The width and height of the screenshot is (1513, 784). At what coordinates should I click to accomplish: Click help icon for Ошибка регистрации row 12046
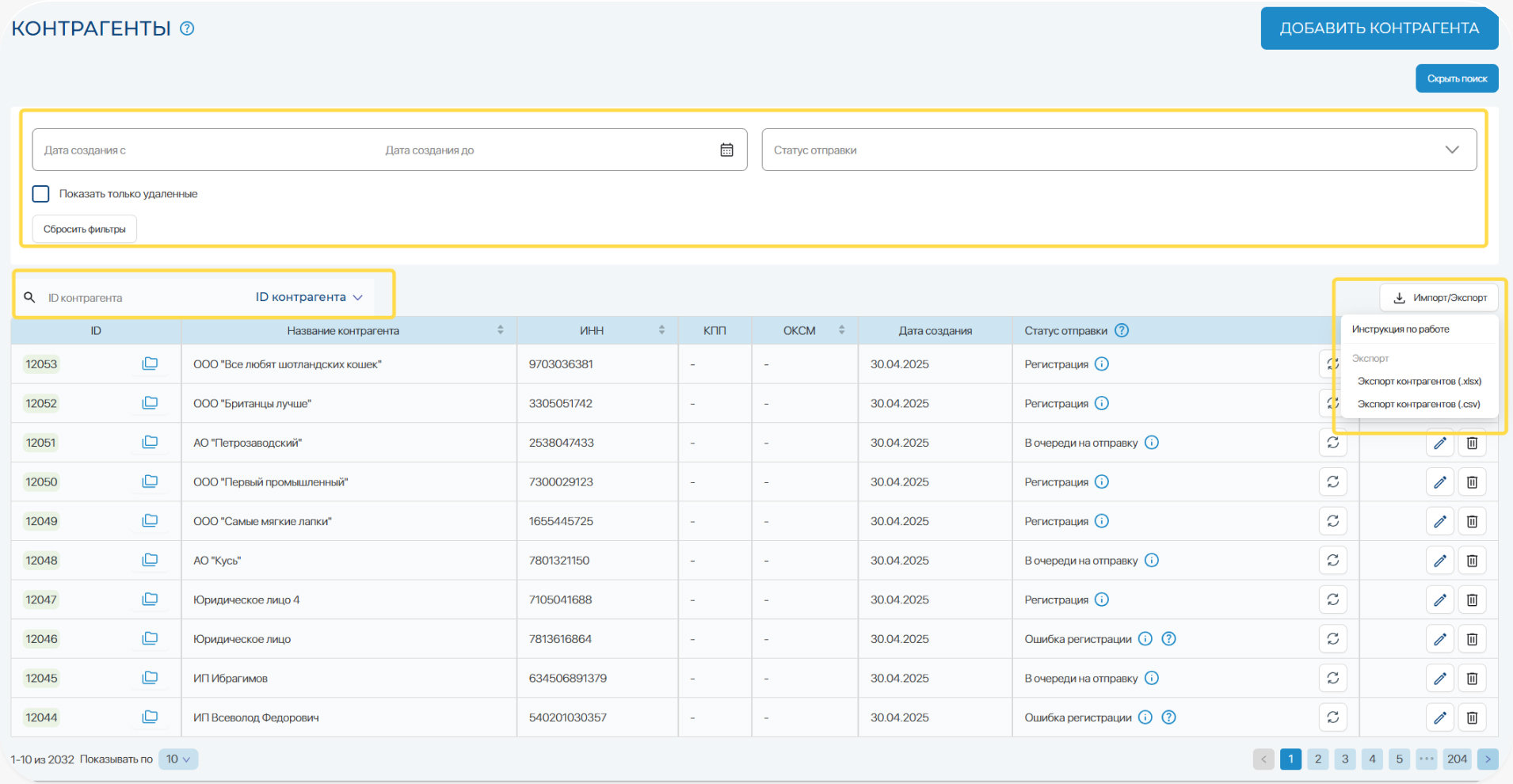click(x=1168, y=639)
